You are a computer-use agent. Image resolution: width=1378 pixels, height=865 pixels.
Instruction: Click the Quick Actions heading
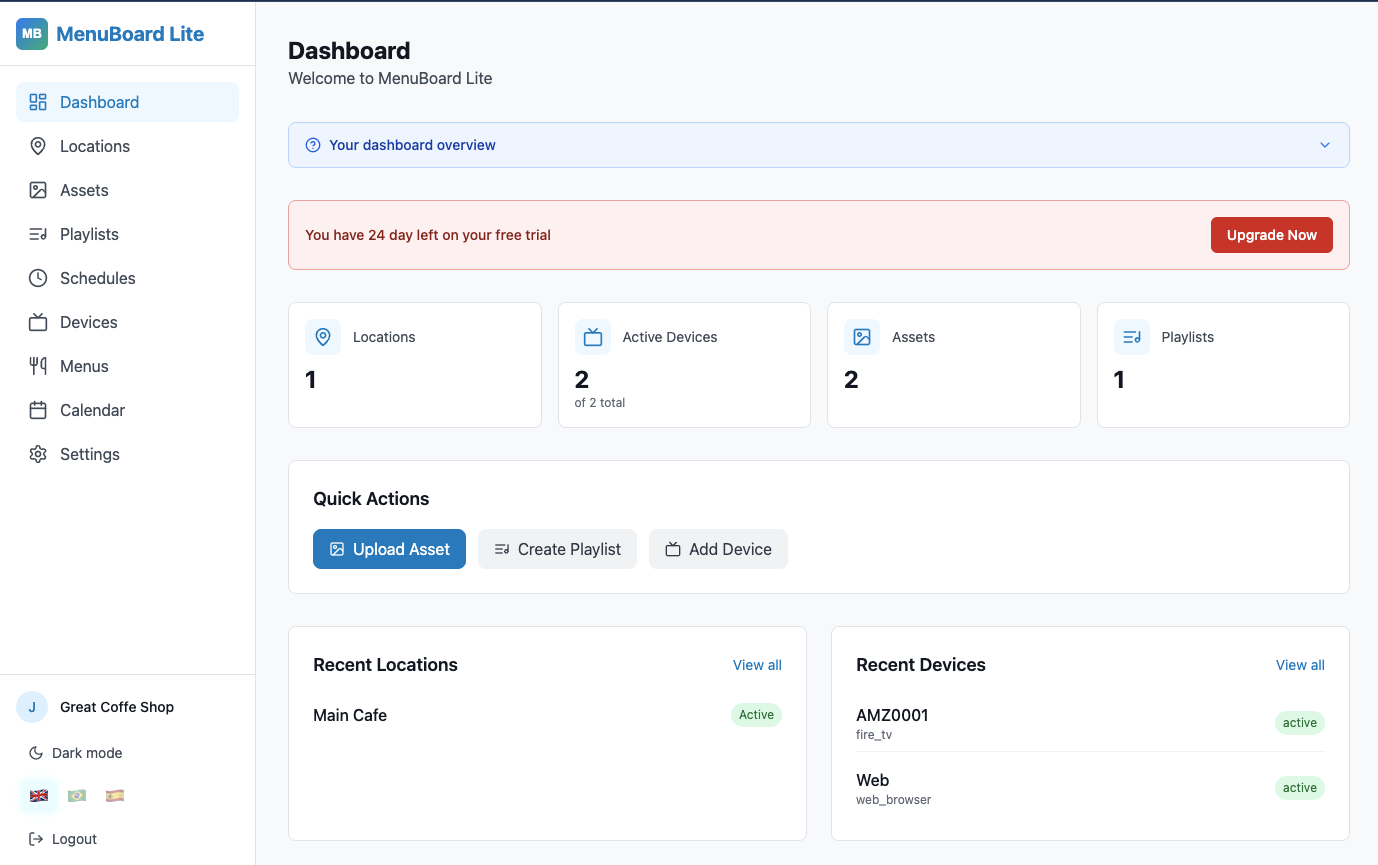click(x=371, y=499)
